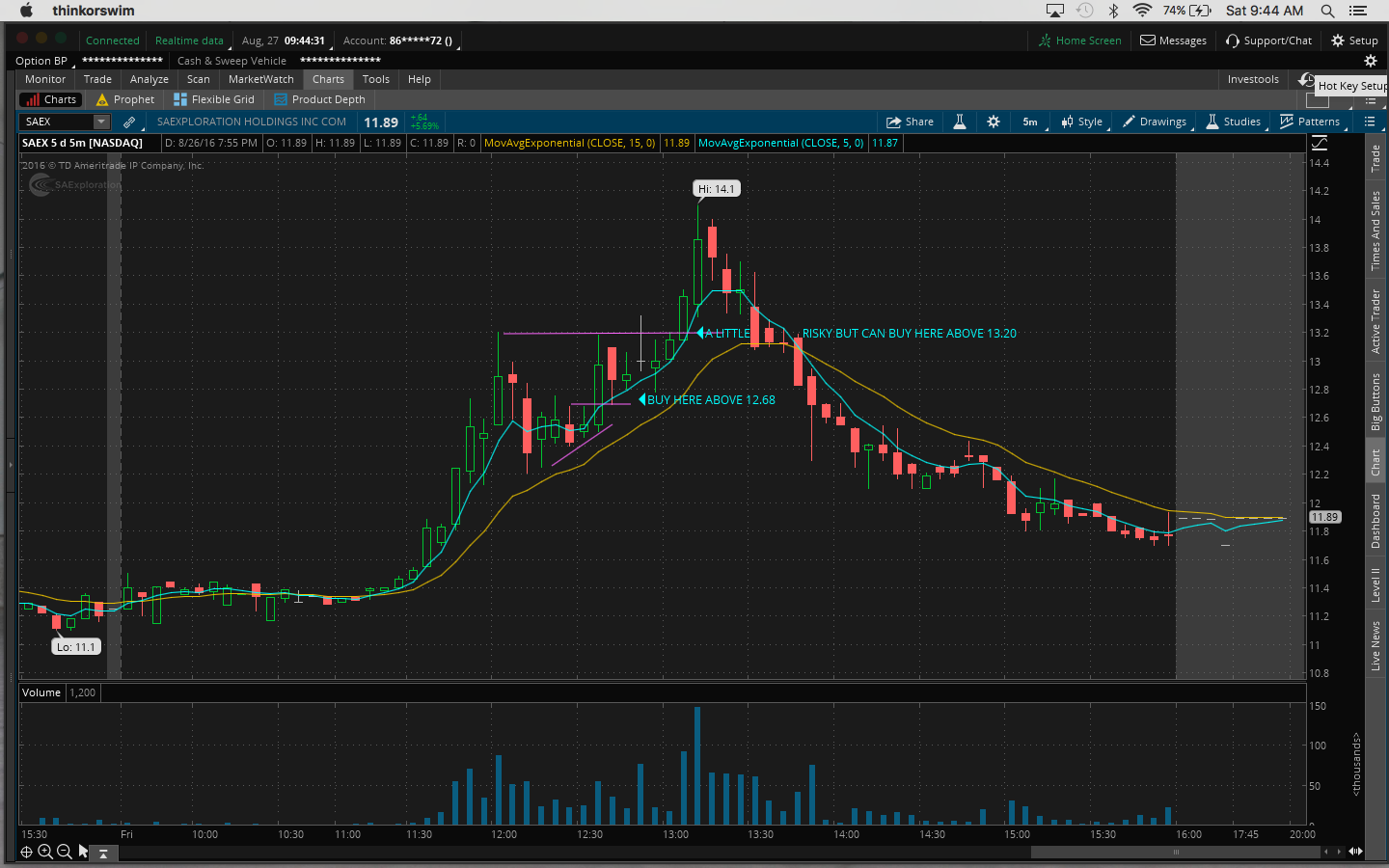Open the Live News side tab
Screen dimensions: 1389x868
click(1376, 645)
